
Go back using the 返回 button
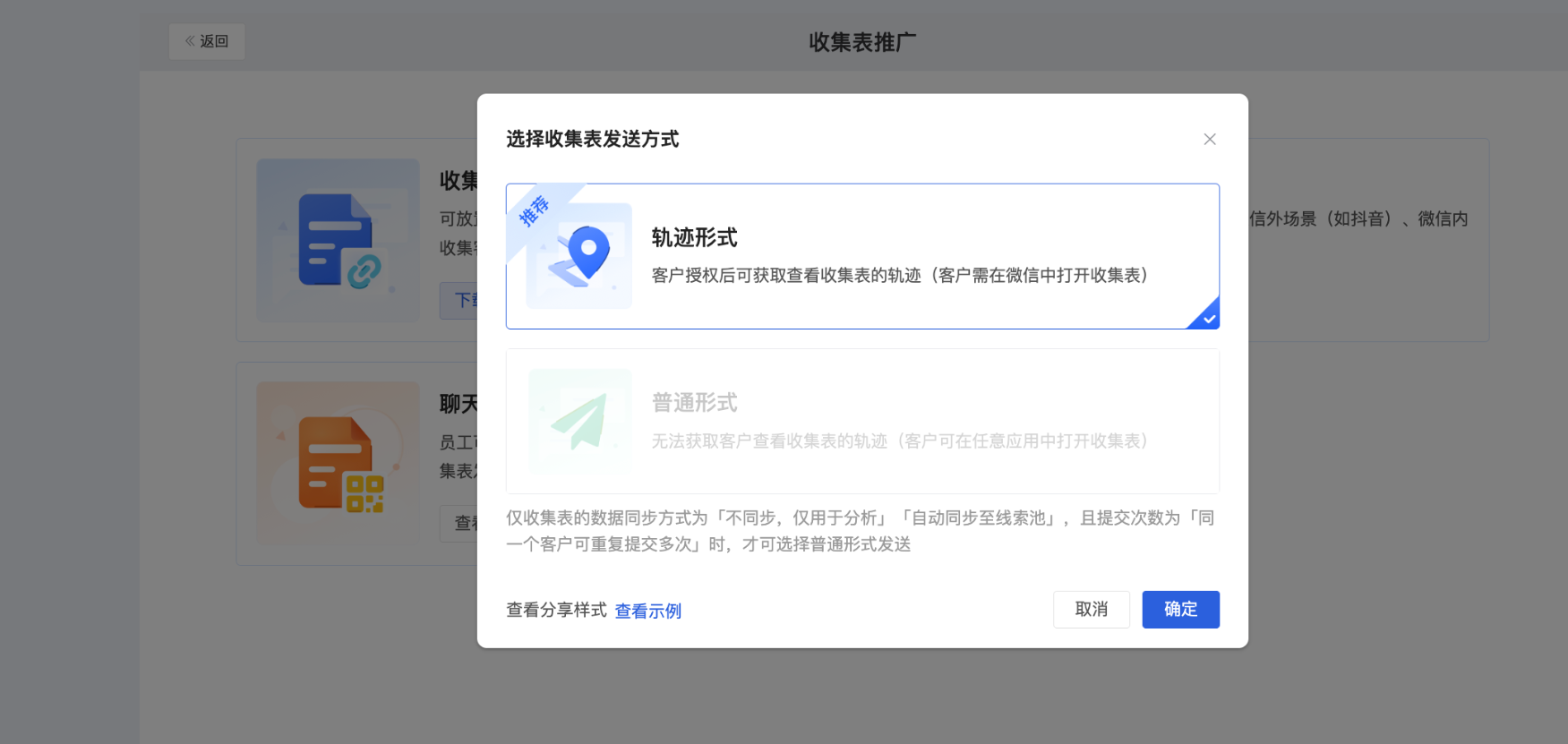[x=207, y=41]
